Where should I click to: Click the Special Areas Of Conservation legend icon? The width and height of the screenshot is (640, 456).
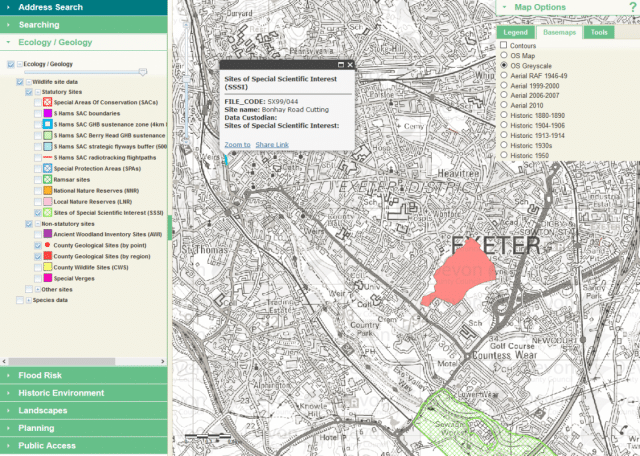(x=47, y=102)
